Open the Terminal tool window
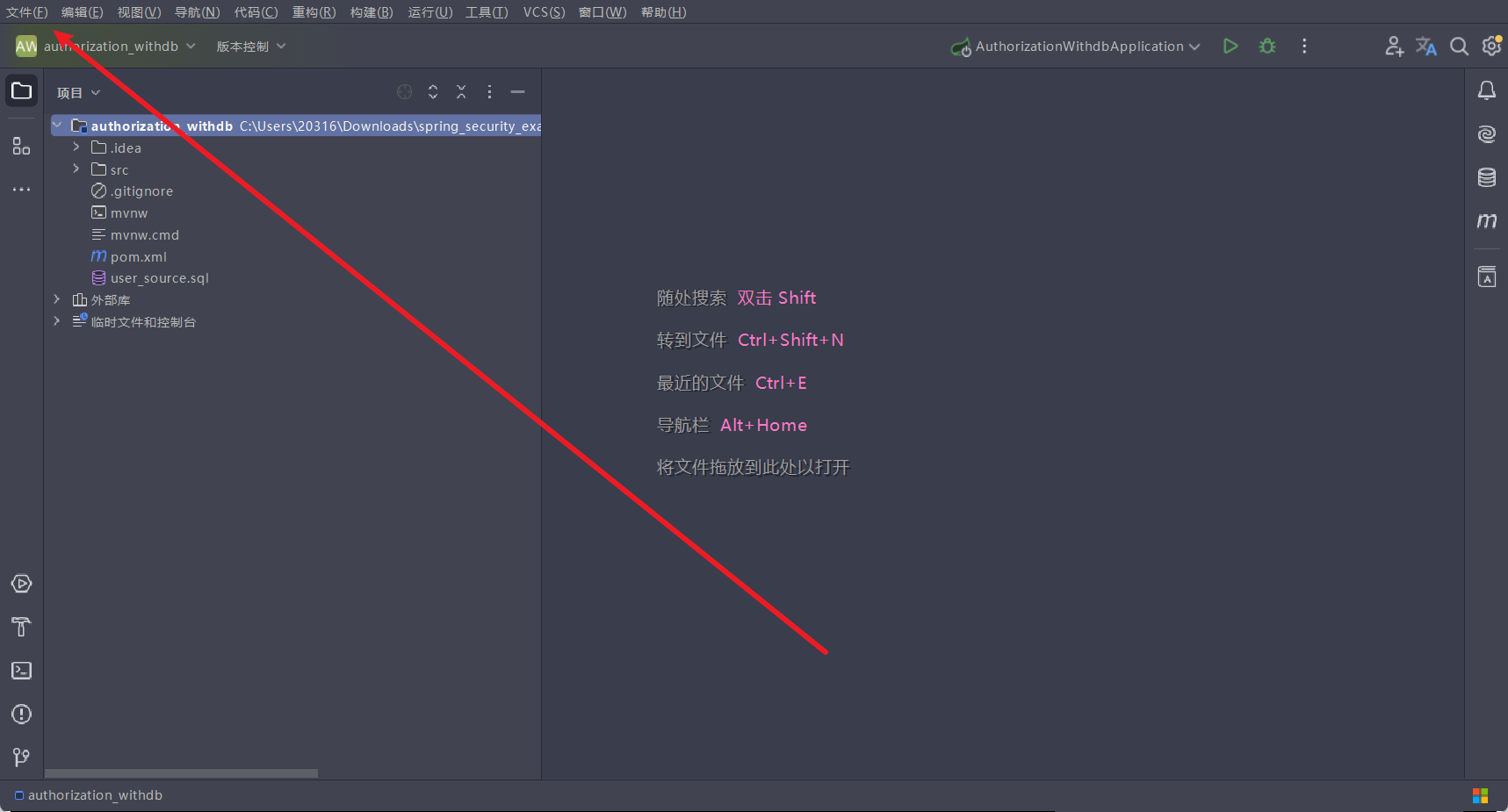Viewport: 1508px width, 812px height. [20, 670]
